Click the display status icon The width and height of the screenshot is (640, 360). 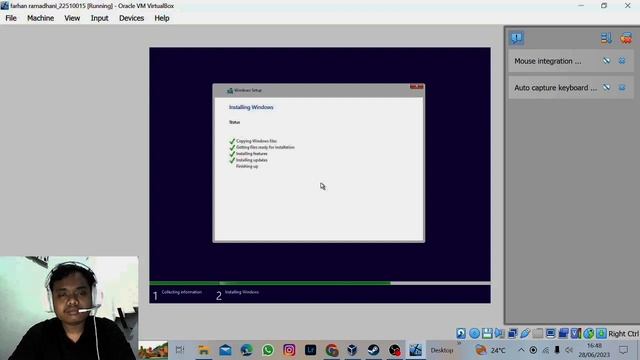(x=550, y=333)
